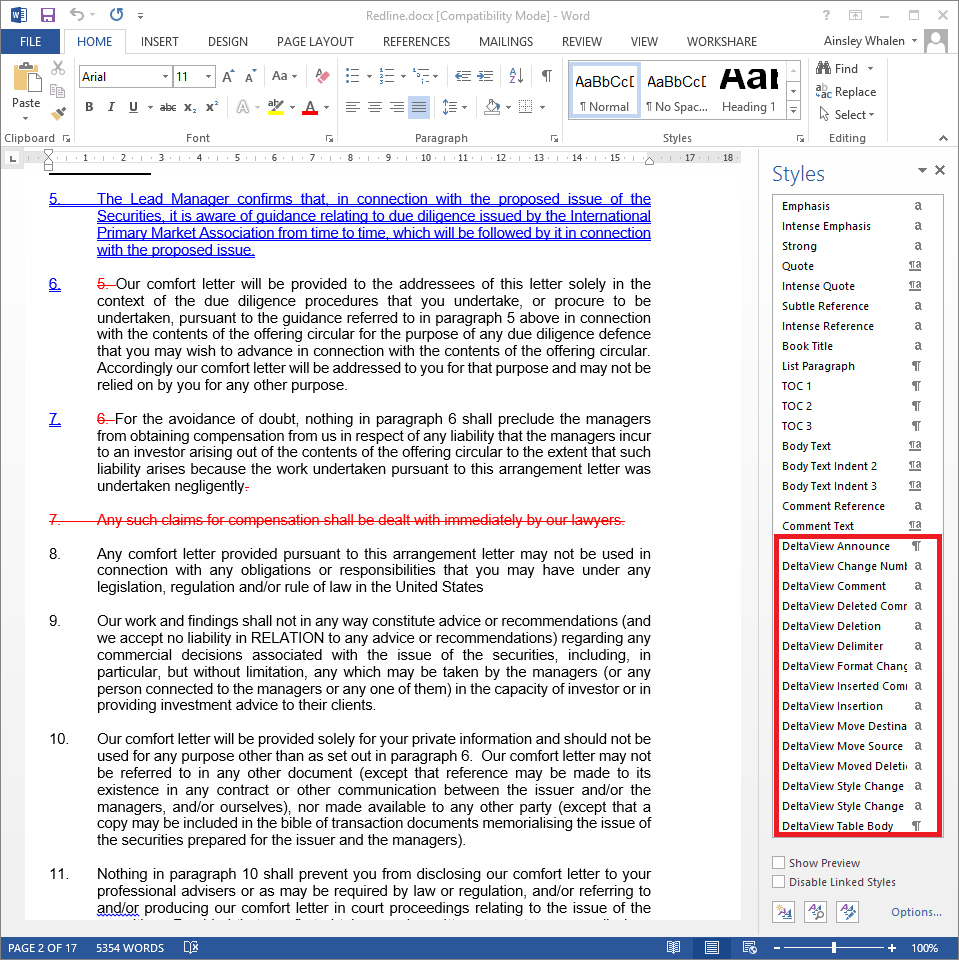Viewport: 959px width, 960px height.
Task: Open the Options link in Styles pane
Action: [x=916, y=912]
